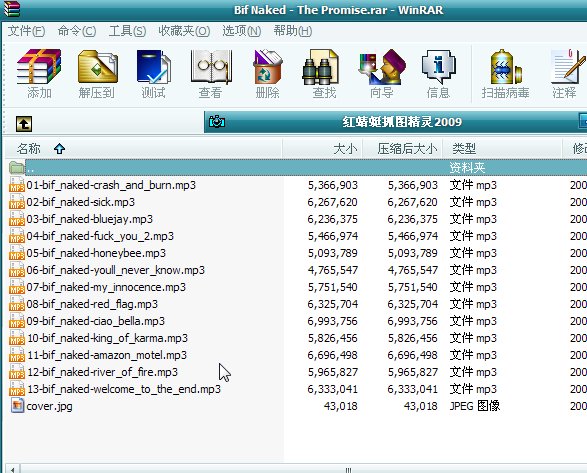Open the Commands (命令) menu
This screenshot has width=587, height=473.
pos(77,31)
